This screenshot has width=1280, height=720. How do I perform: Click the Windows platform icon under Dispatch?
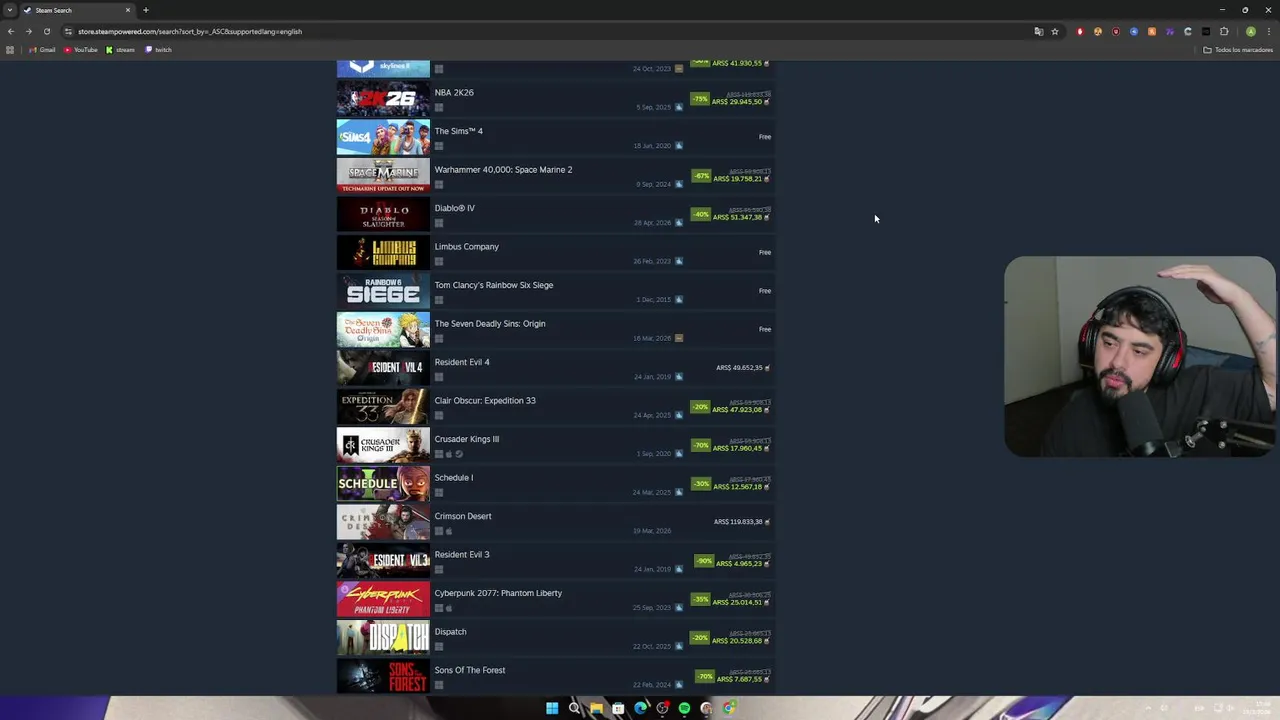pyautogui.click(x=439, y=646)
